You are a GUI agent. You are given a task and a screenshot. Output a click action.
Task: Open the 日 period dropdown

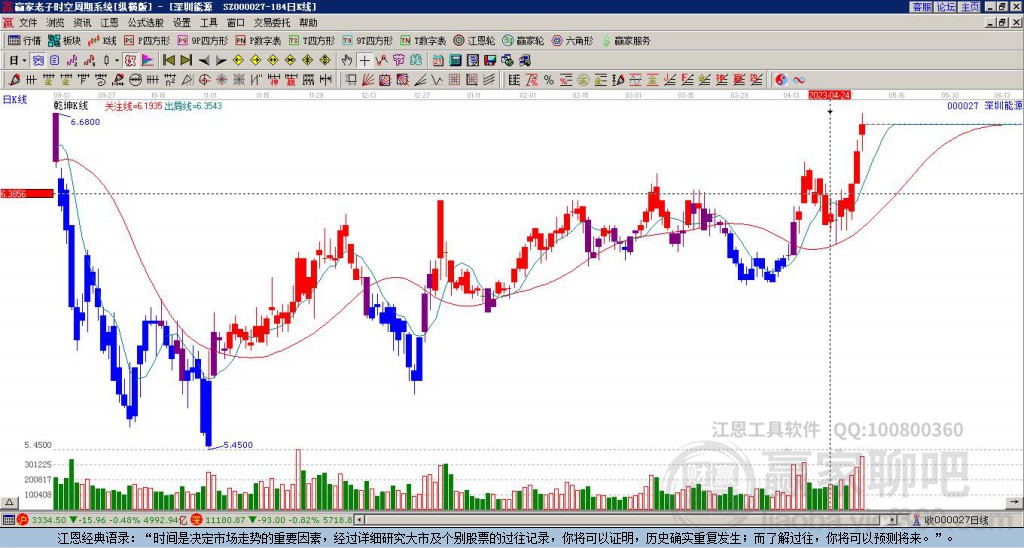18,61
